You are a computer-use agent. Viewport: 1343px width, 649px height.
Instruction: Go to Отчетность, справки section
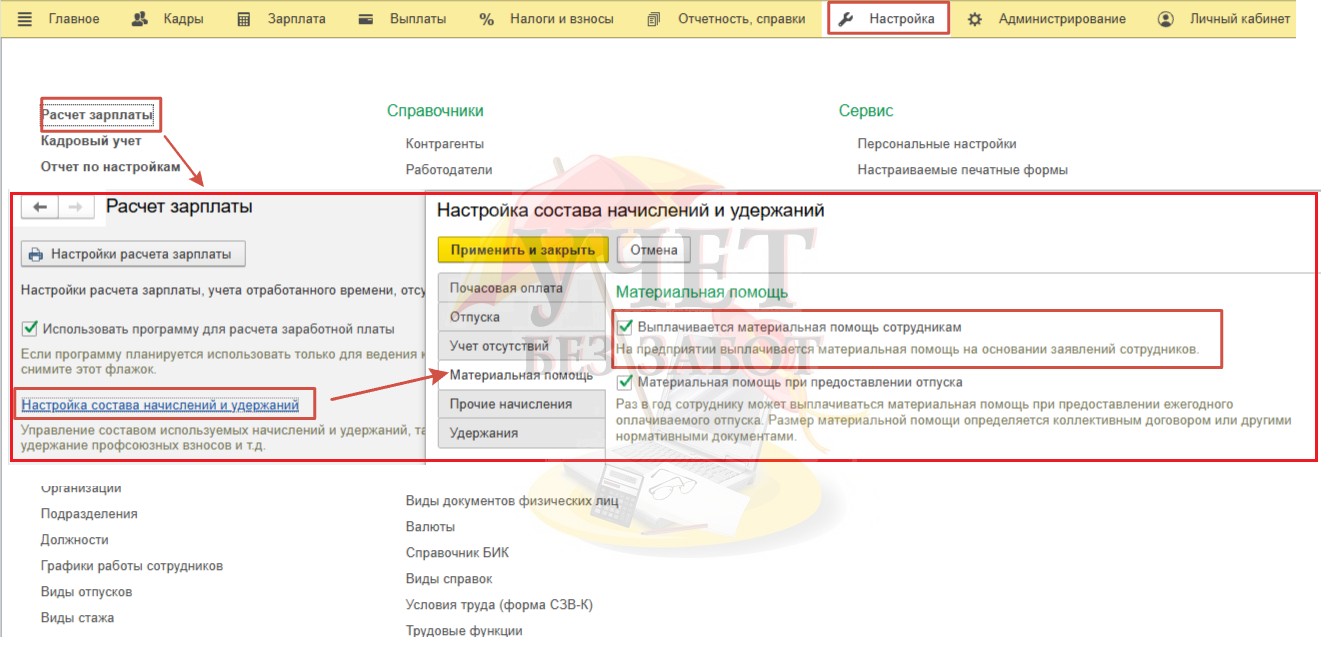727,19
